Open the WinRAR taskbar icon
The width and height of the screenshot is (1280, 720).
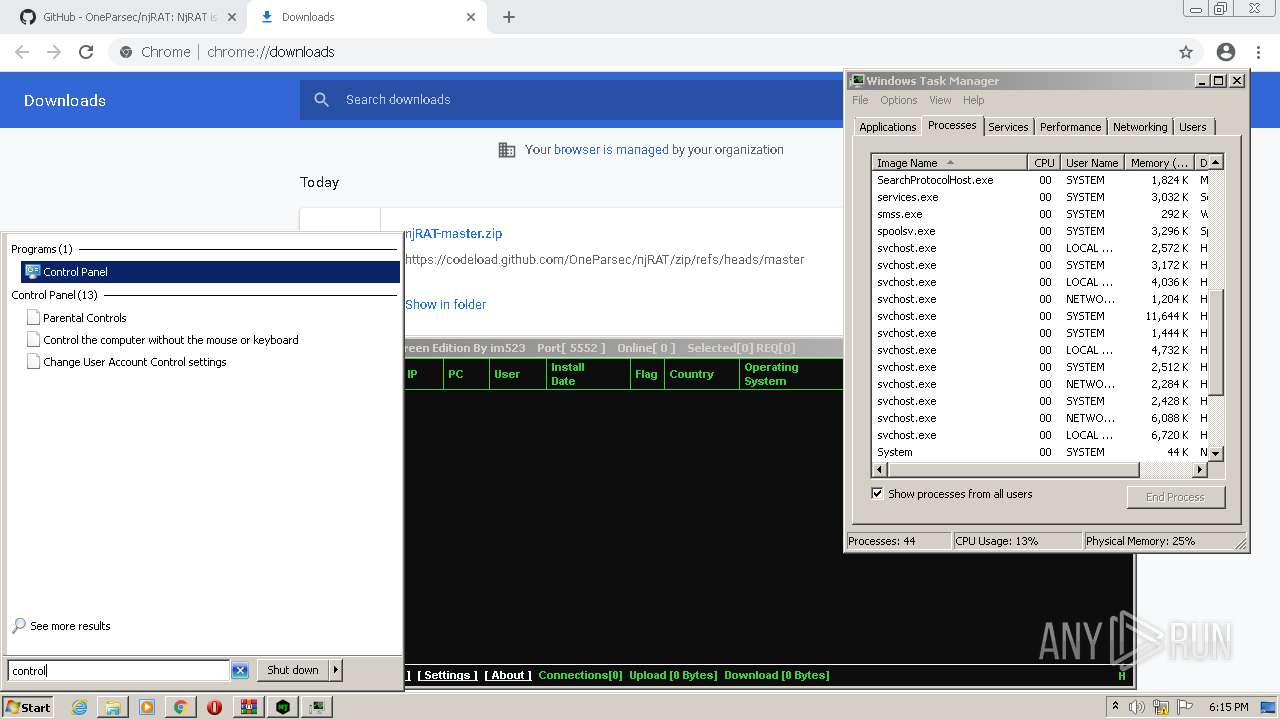click(248, 707)
